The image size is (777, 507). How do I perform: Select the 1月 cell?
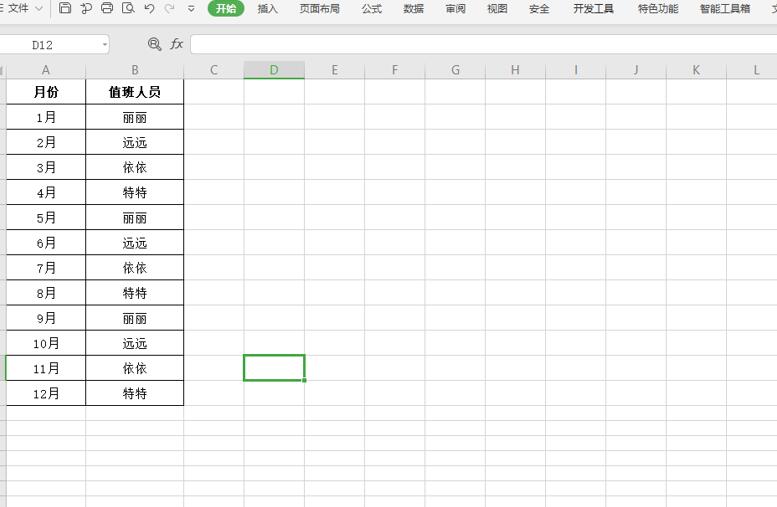(46, 117)
